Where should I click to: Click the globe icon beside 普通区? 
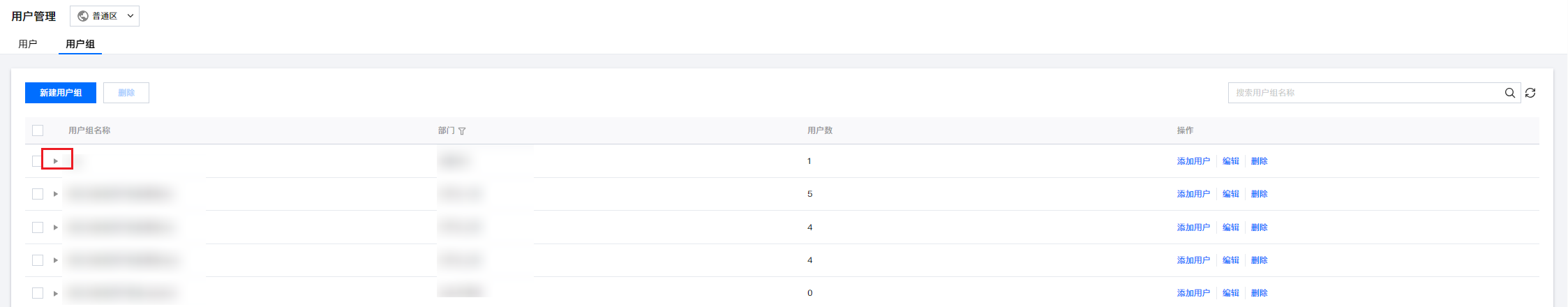click(83, 16)
